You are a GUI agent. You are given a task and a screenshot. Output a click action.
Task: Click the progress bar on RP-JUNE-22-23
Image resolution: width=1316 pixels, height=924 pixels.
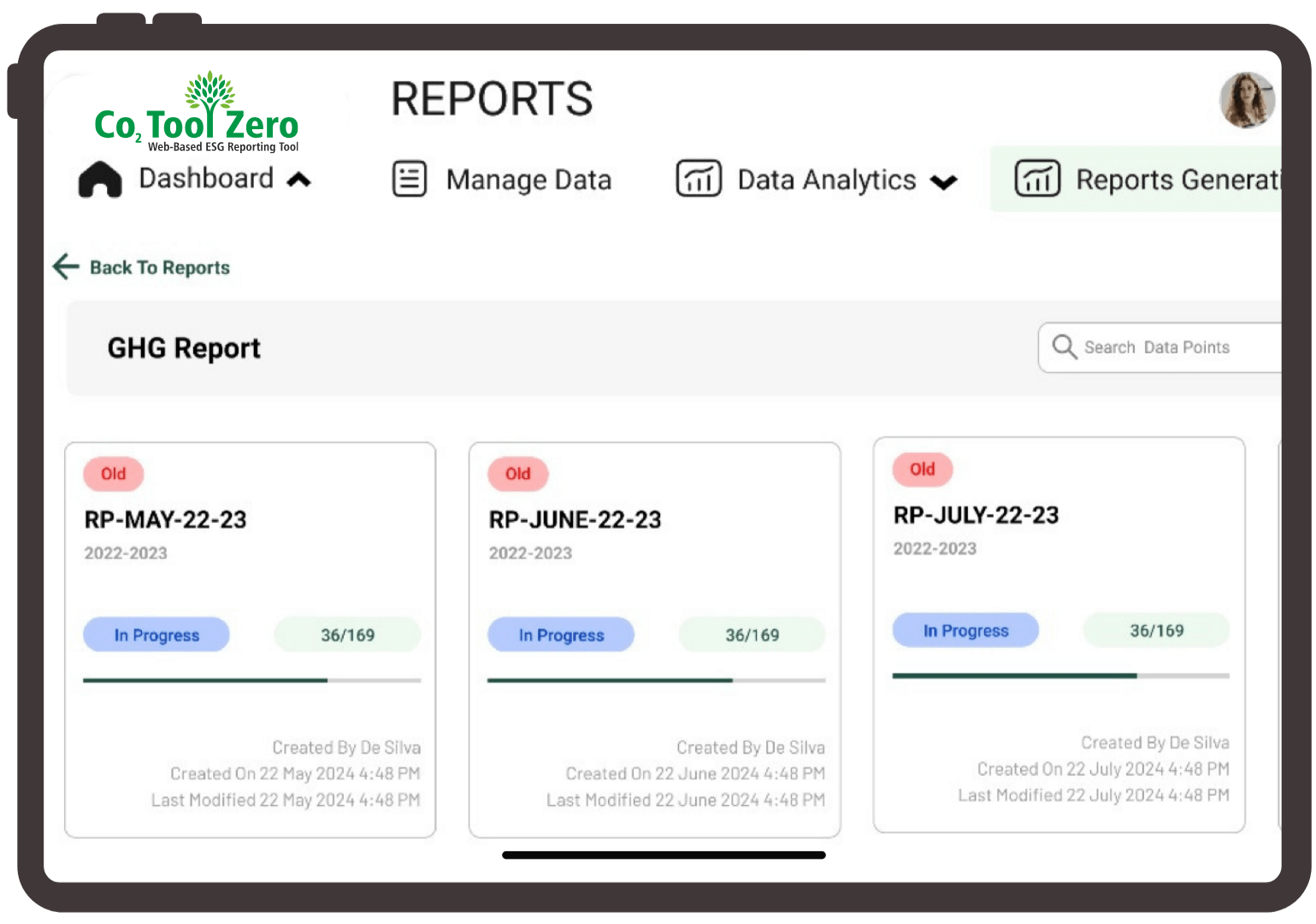point(657,680)
